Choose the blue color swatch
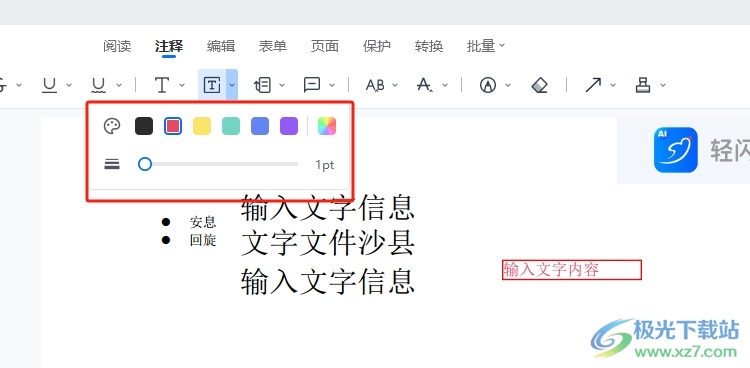The height and width of the screenshot is (368, 750). click(x=260, y=126)
